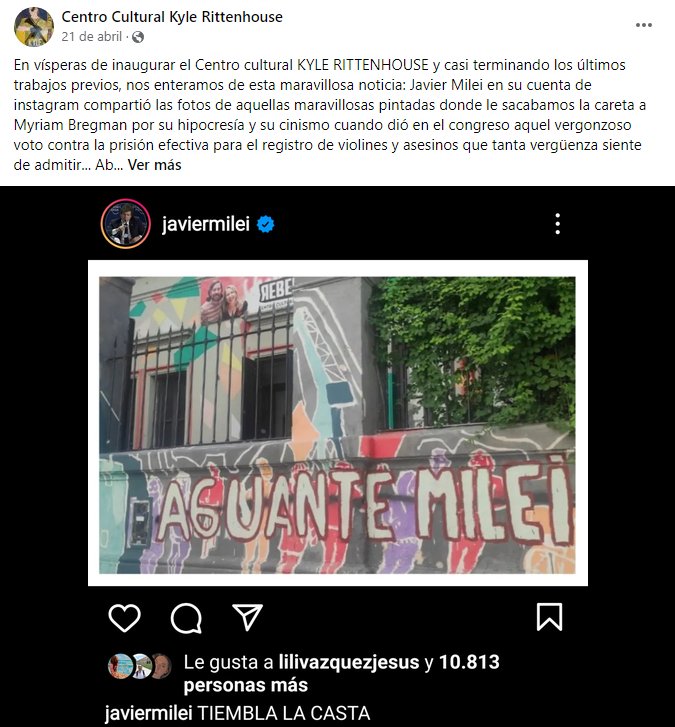Screen dimensions: 675x727
Task: Click javiermilei's blue verified badge
Action: 266,224
